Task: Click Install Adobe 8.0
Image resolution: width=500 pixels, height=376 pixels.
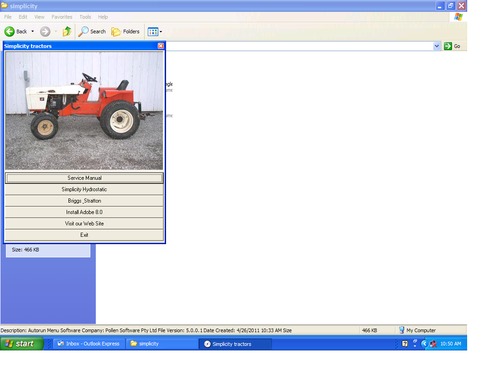Action: (84, 212)
